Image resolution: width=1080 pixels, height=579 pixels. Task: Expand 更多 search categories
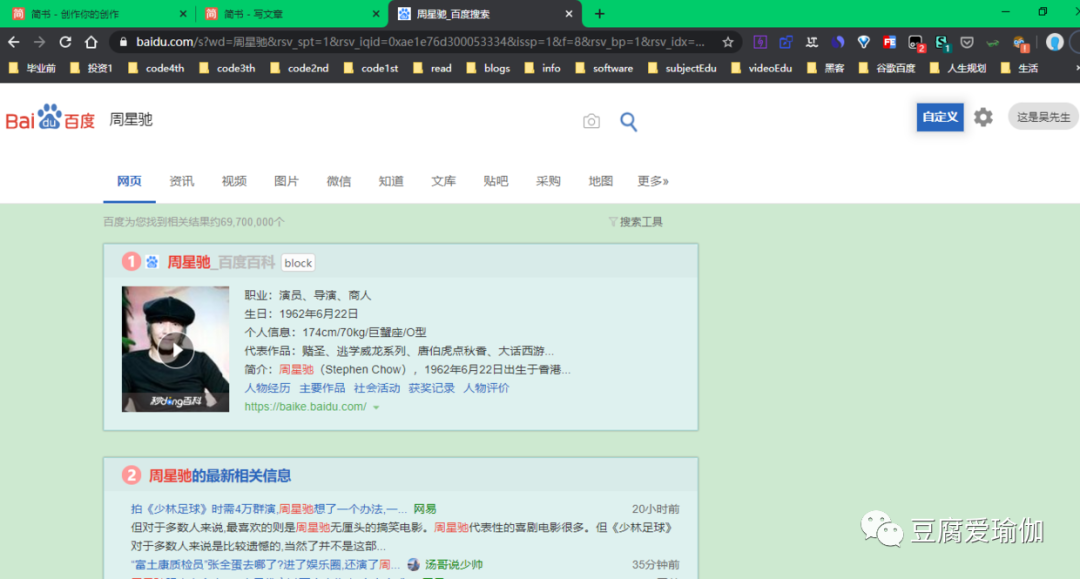(652, 181)
